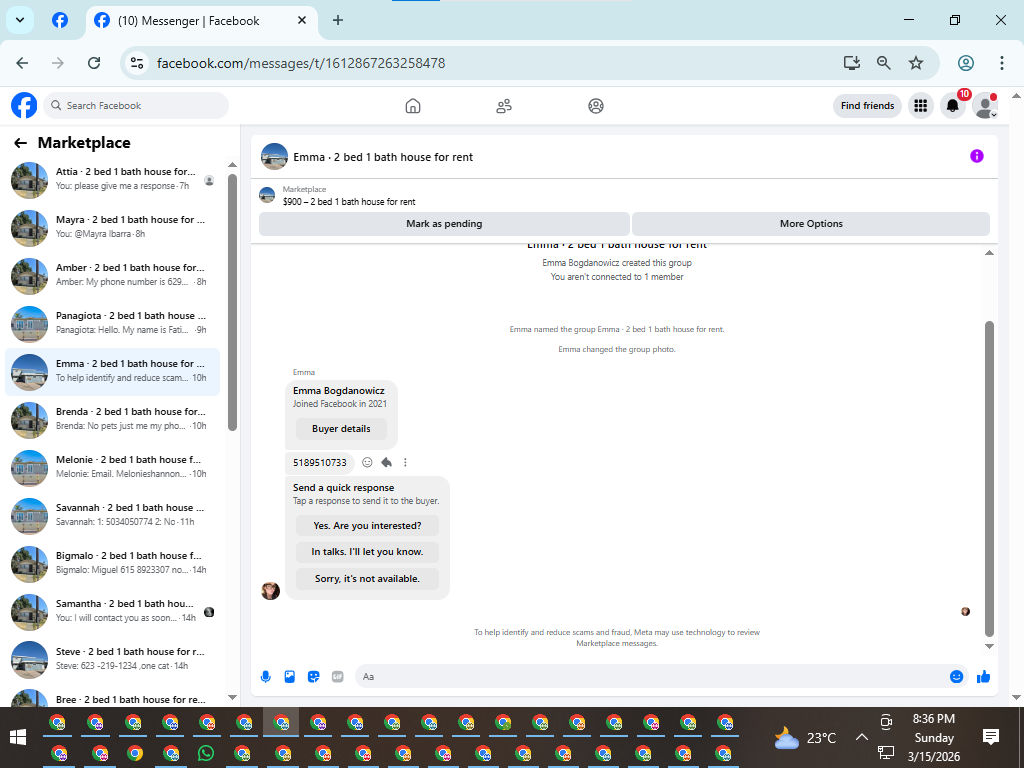Close the Messenger tab
This screenshot has width=1024, height=768.
tap(302, 20)
